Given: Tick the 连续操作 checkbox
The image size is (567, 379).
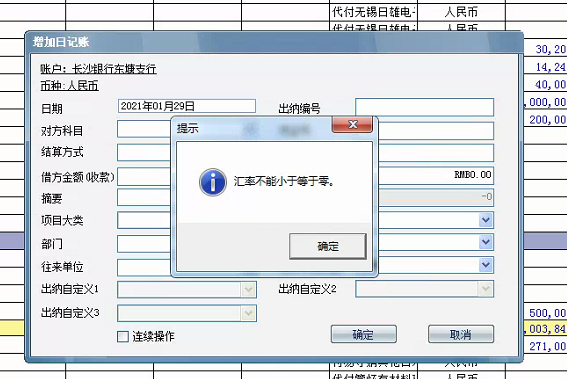Looking at the screenshot, I should (x=123, y=337).
